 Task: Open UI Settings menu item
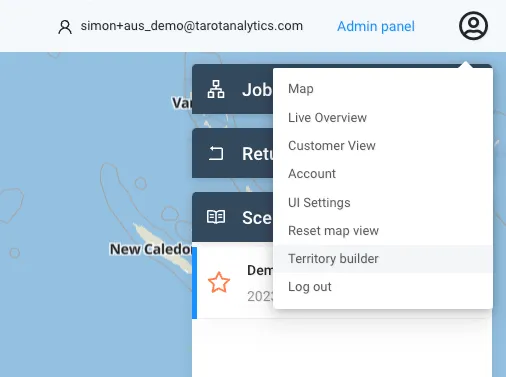[383, 202]
